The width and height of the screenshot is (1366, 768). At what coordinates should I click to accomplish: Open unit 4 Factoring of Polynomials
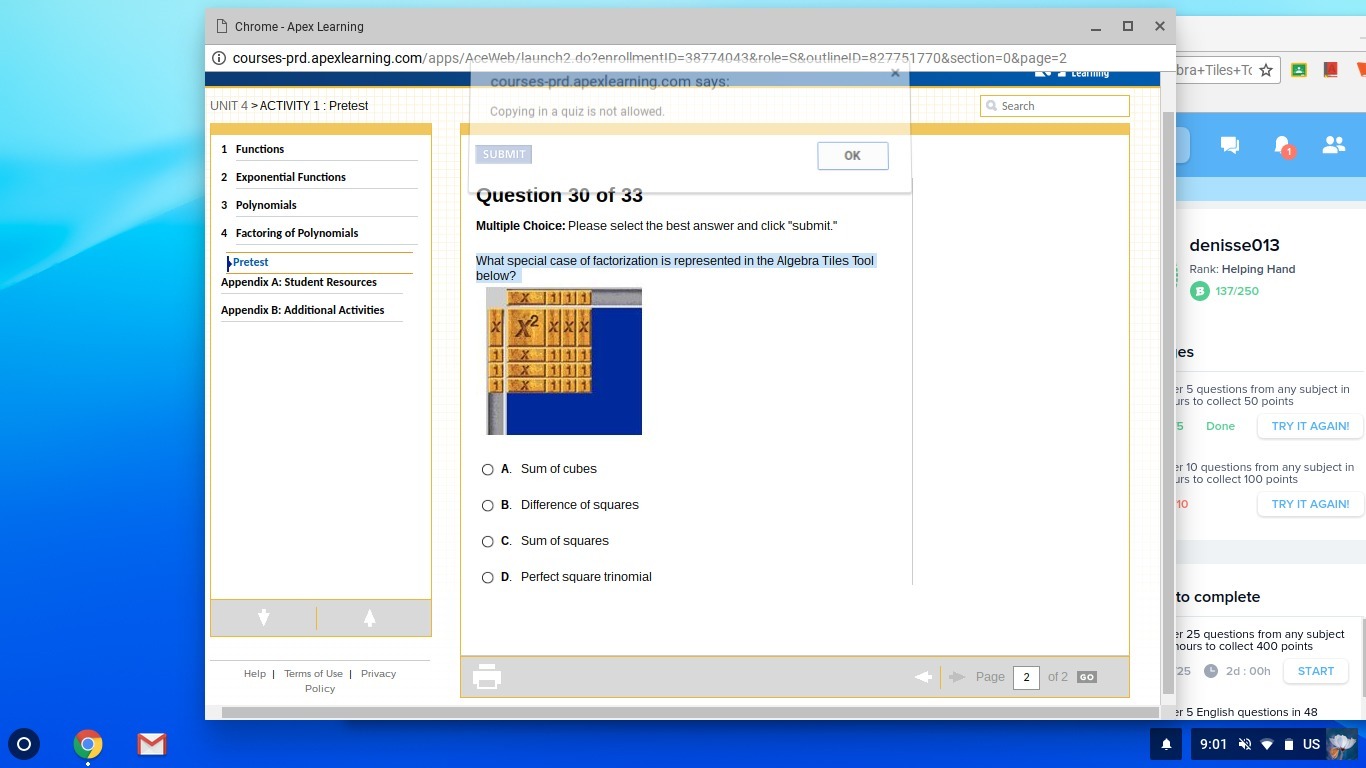click(x=297, y=233)
